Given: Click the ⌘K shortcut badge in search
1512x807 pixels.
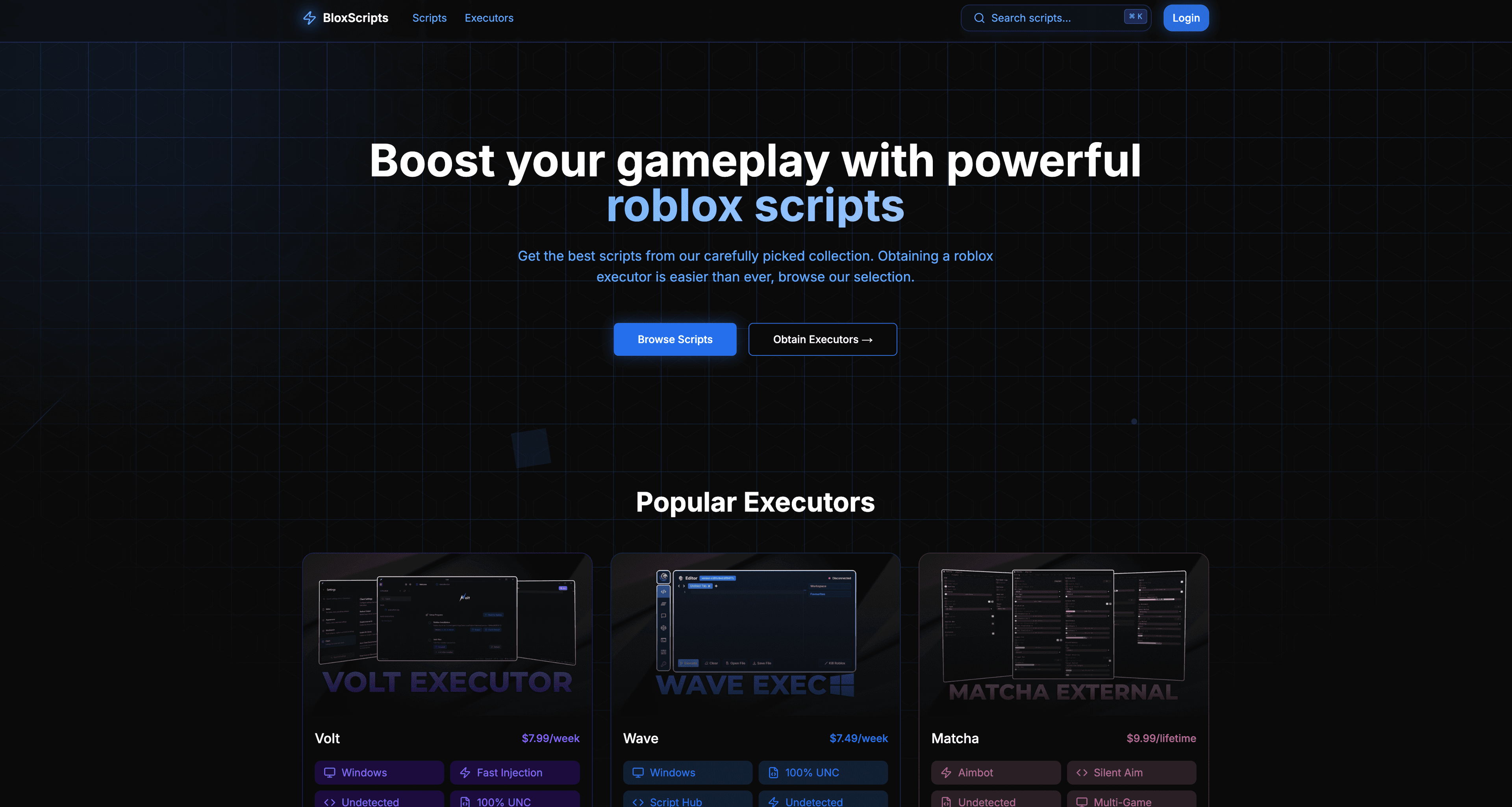Looking at the screenshot, I should click(1135, 17).
